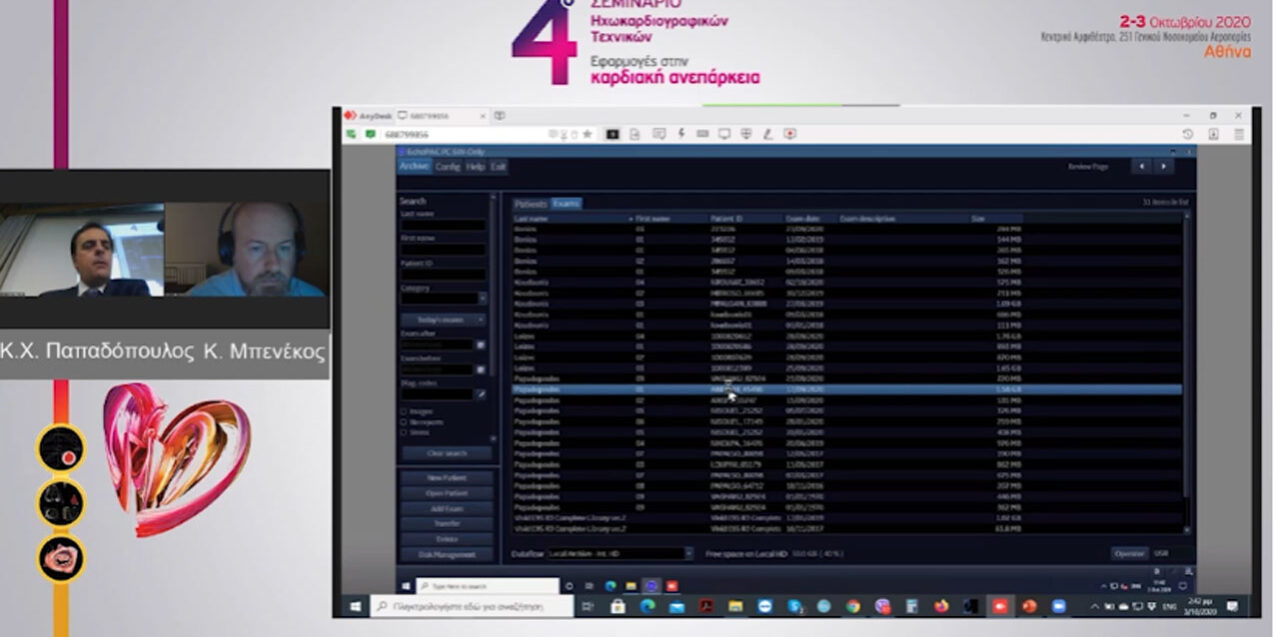Go to next Review Page arrow
Screen dimensions: 1274x637
pyautogui.click(x=1163, y=166)
